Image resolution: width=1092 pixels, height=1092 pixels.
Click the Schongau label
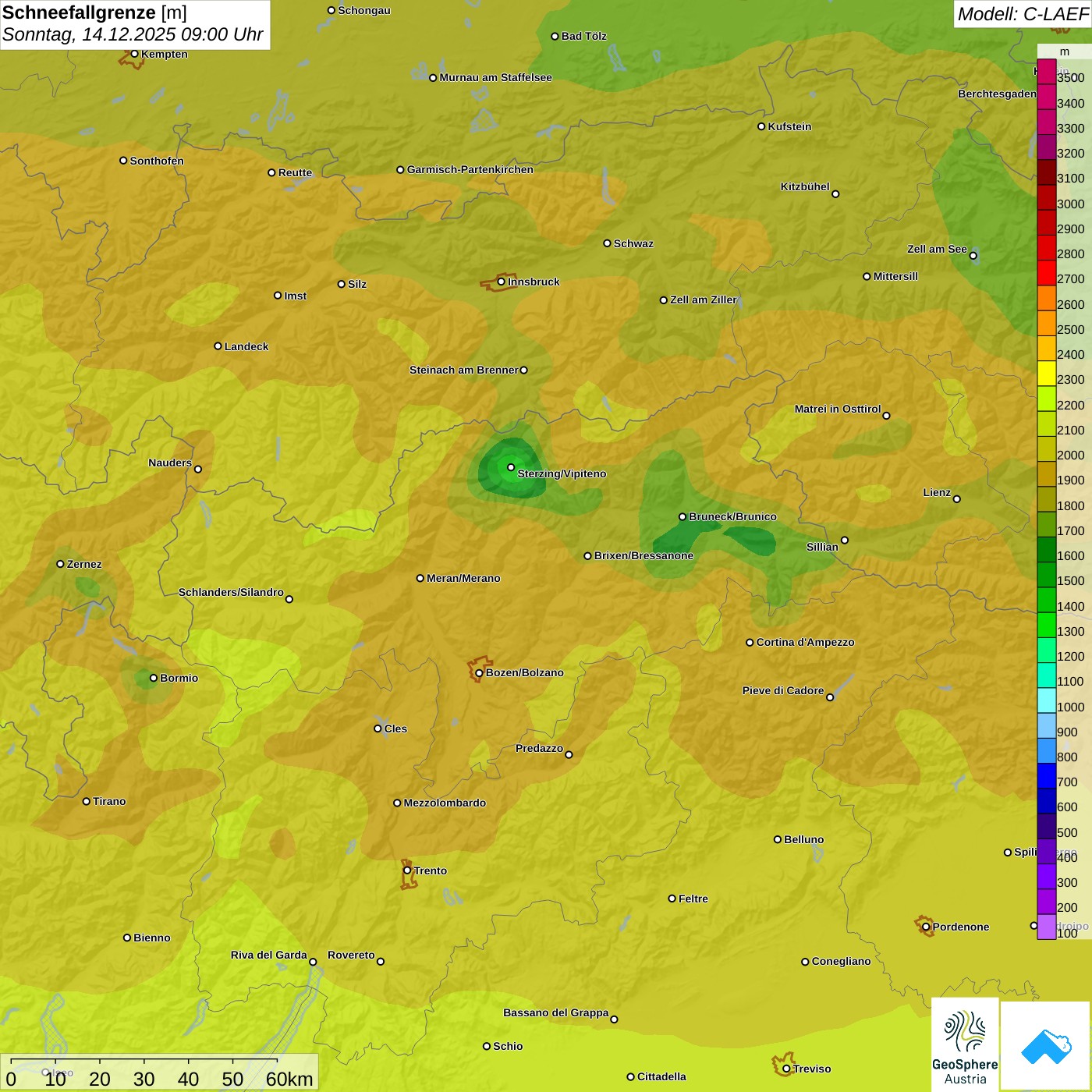pos(364,10)
